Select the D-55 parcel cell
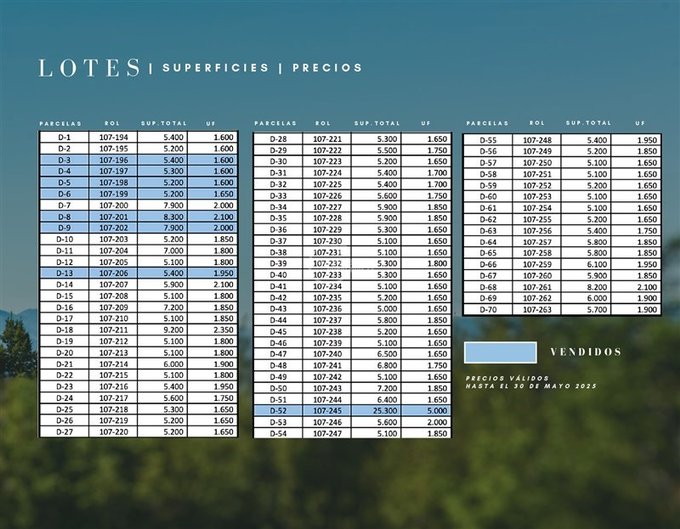This screenshot has width=680, height=529. tap(488, 140)
